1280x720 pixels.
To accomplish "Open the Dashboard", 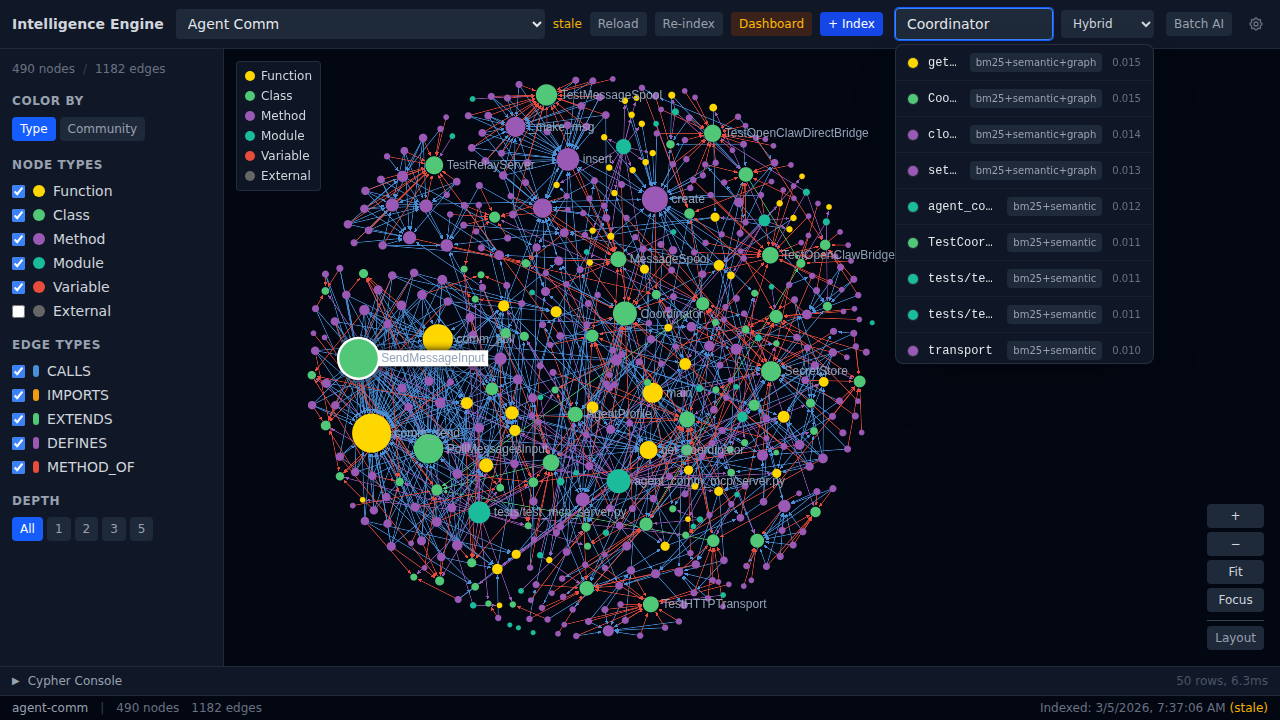I will (x=771, y=23).
